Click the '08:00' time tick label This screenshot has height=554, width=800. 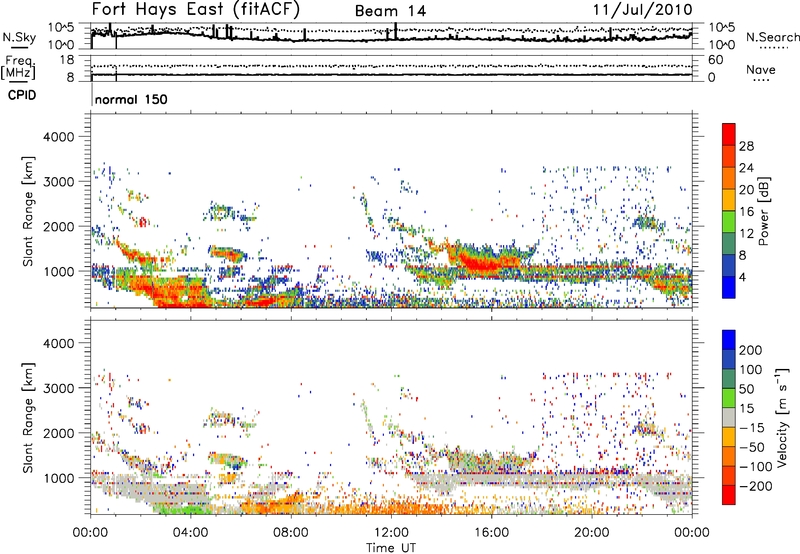[x=291, y=533]
